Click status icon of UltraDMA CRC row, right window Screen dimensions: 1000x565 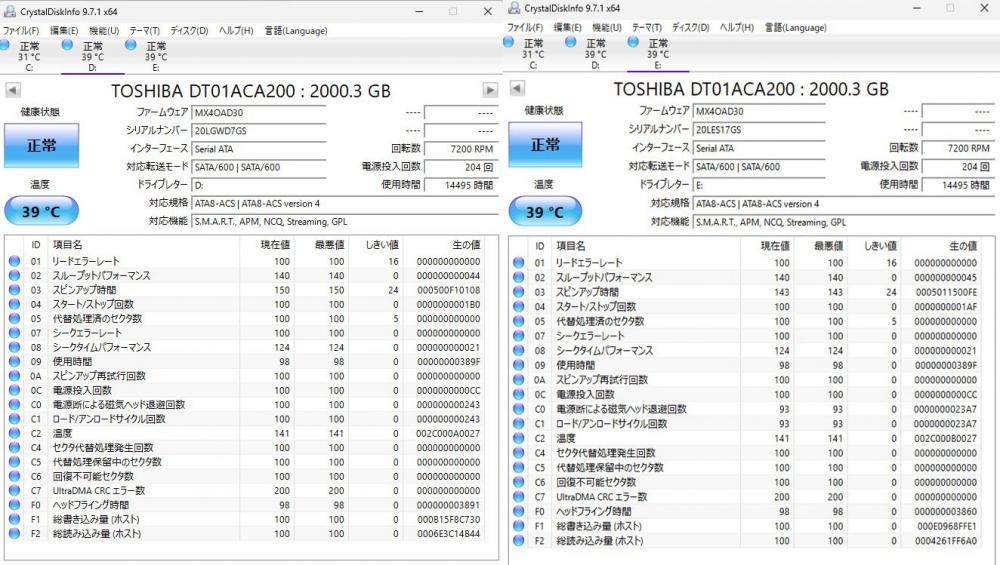coord(518,497)
